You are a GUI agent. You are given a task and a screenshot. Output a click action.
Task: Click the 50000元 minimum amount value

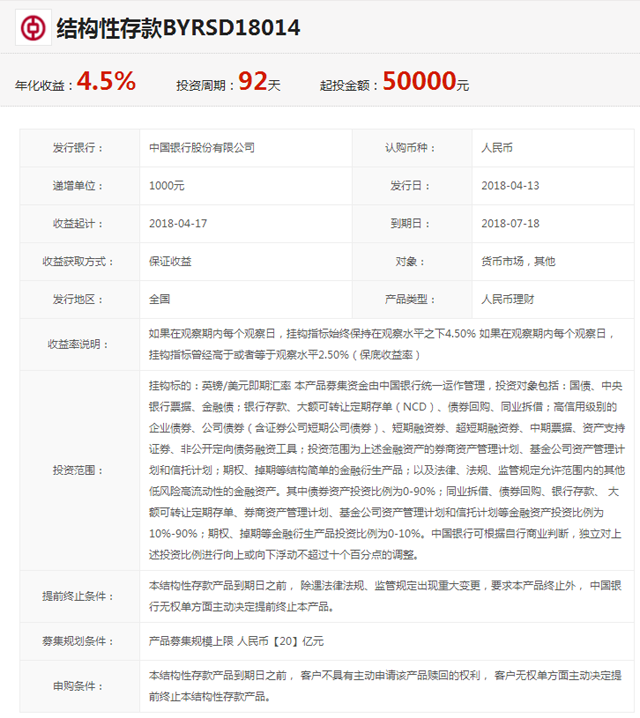(x=426, y=81)
